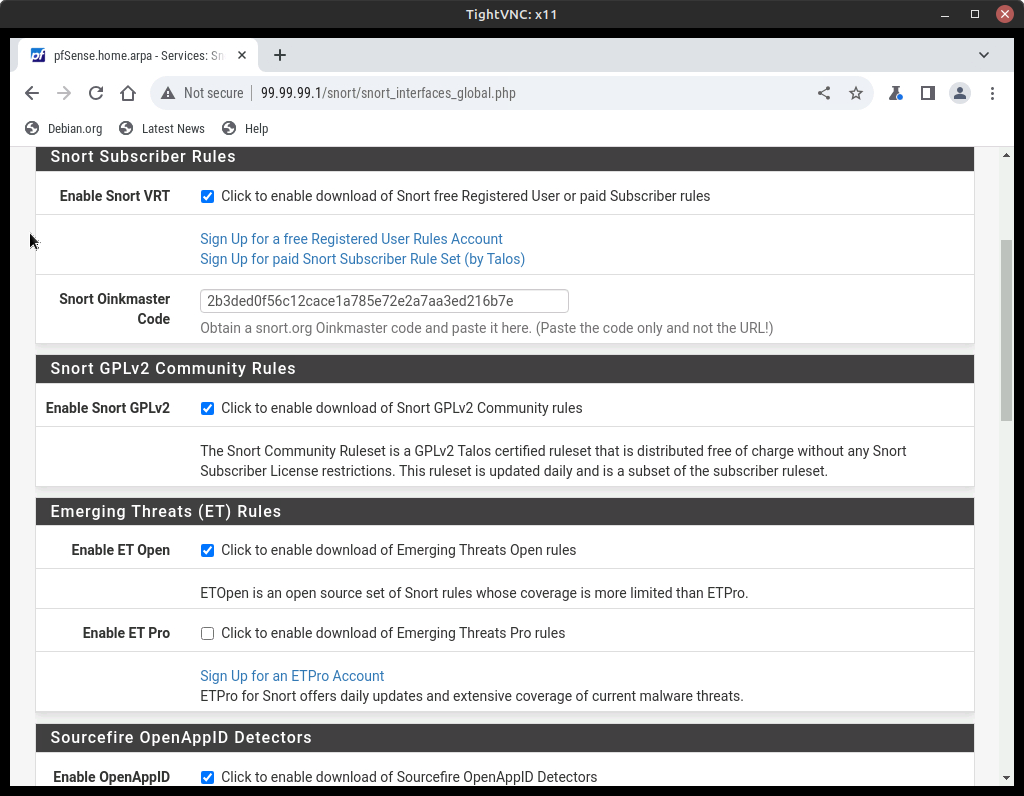Image resolution: width=1024 pixels, height=796 pixels.
Task: Click the Sourcefire OpenAppID Detectors header
Action: 505,738
